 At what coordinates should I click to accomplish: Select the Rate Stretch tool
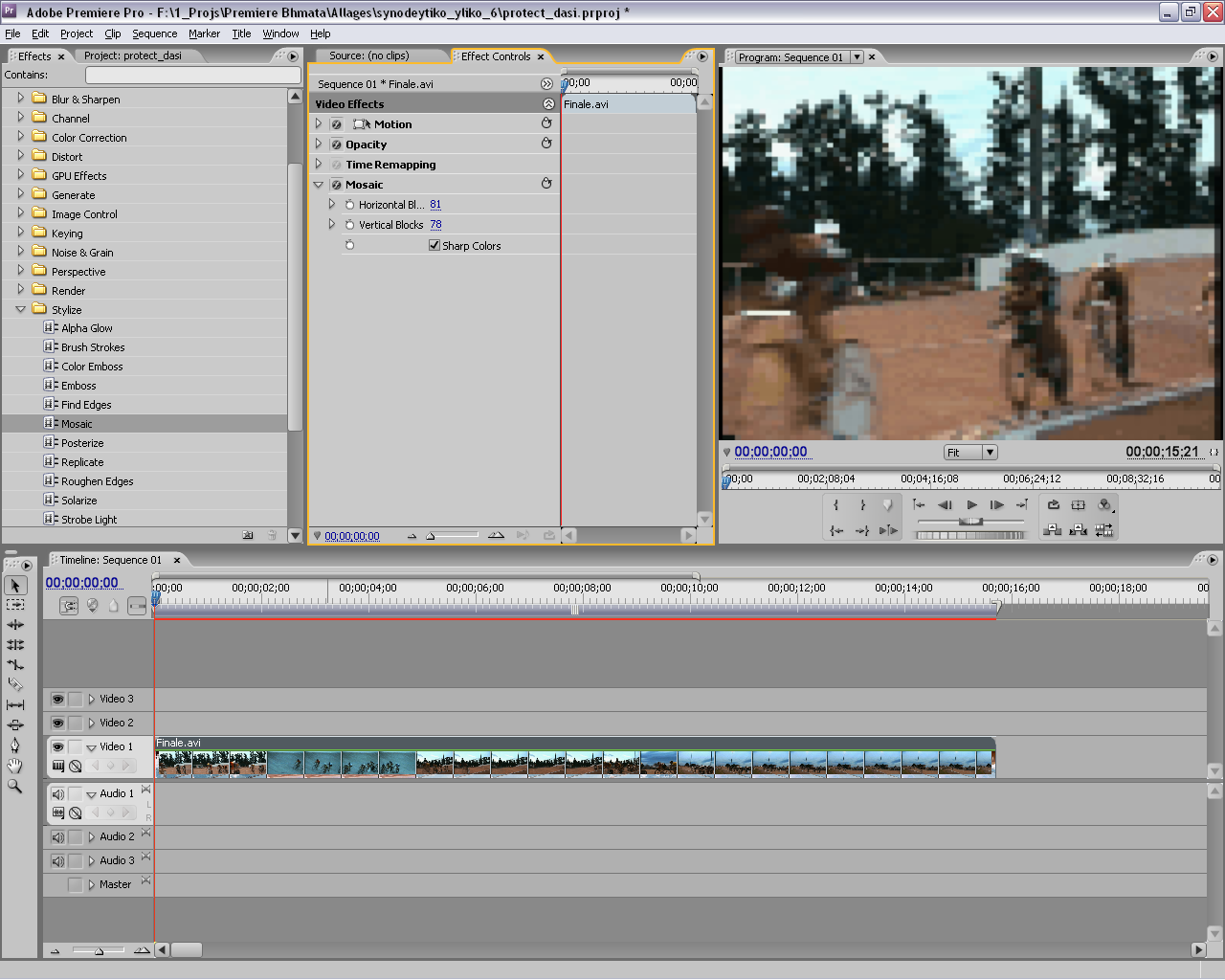click(15, 665)
